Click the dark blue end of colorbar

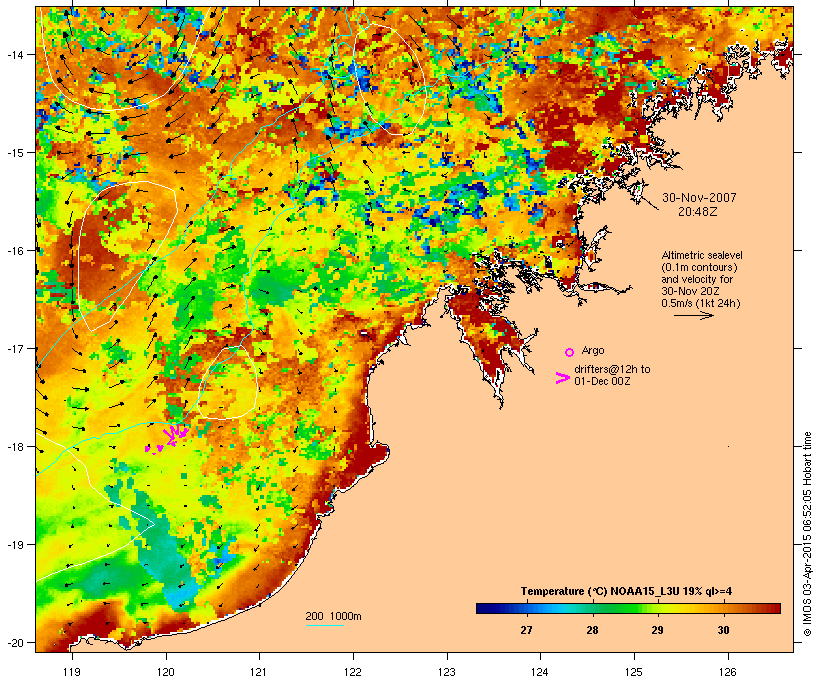point(482,608)
